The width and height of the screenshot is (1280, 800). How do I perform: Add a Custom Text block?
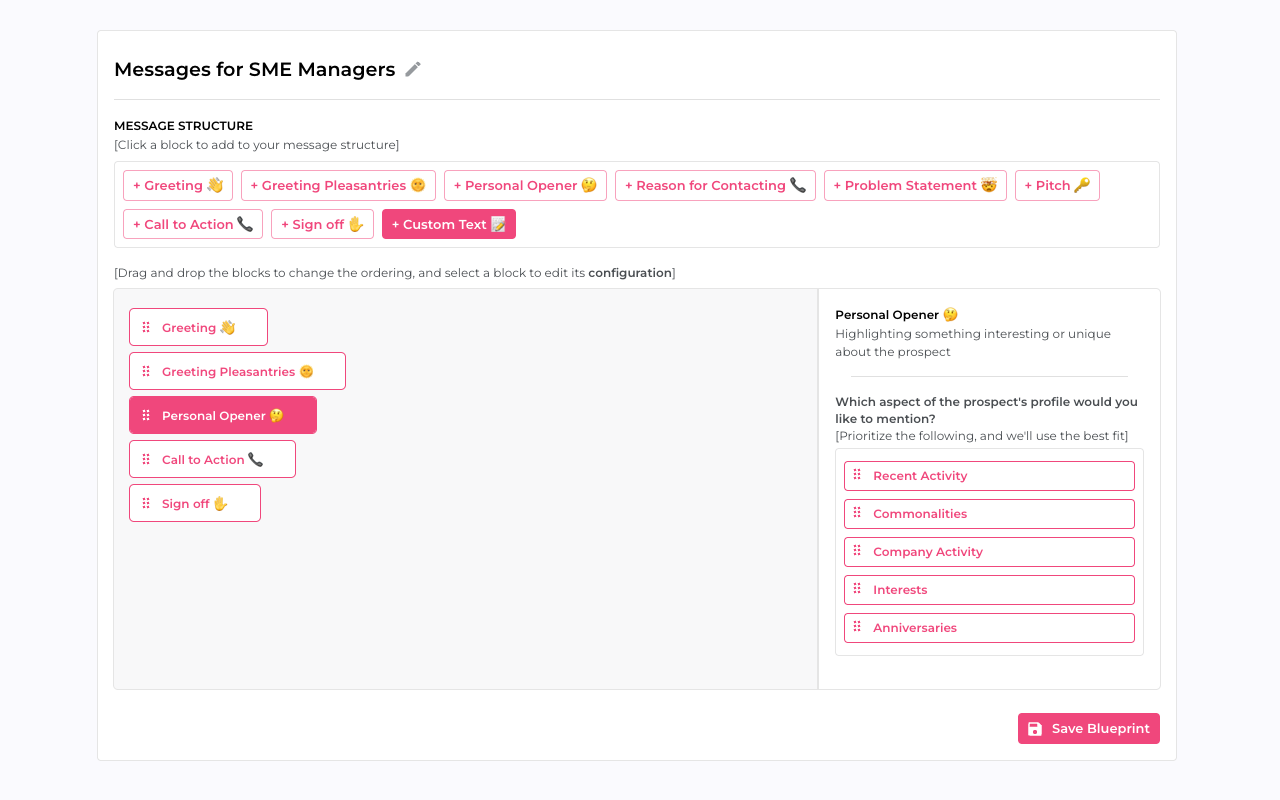tap(449, 224)
